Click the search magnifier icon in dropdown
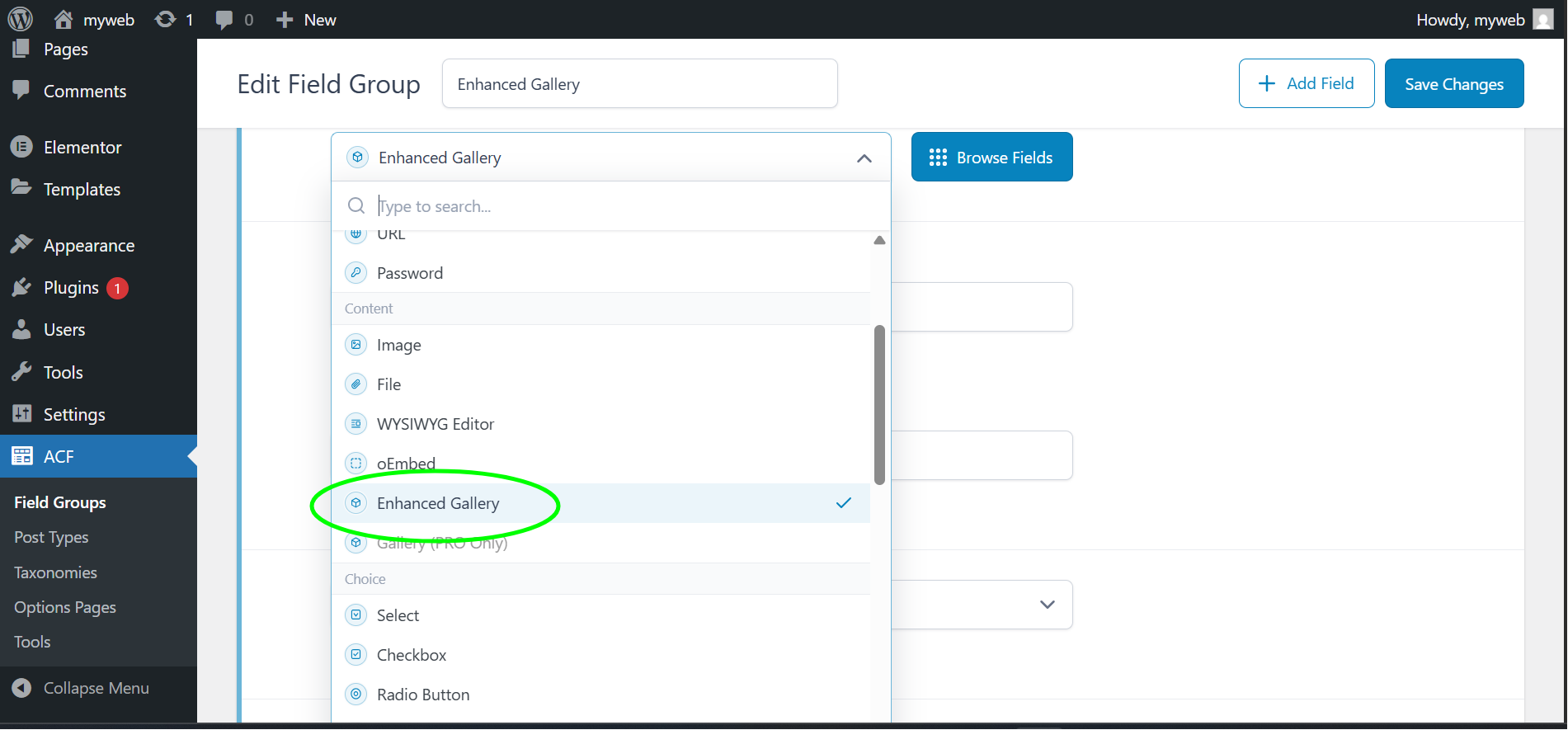1568x730 pixels. (x=356, y=205)
